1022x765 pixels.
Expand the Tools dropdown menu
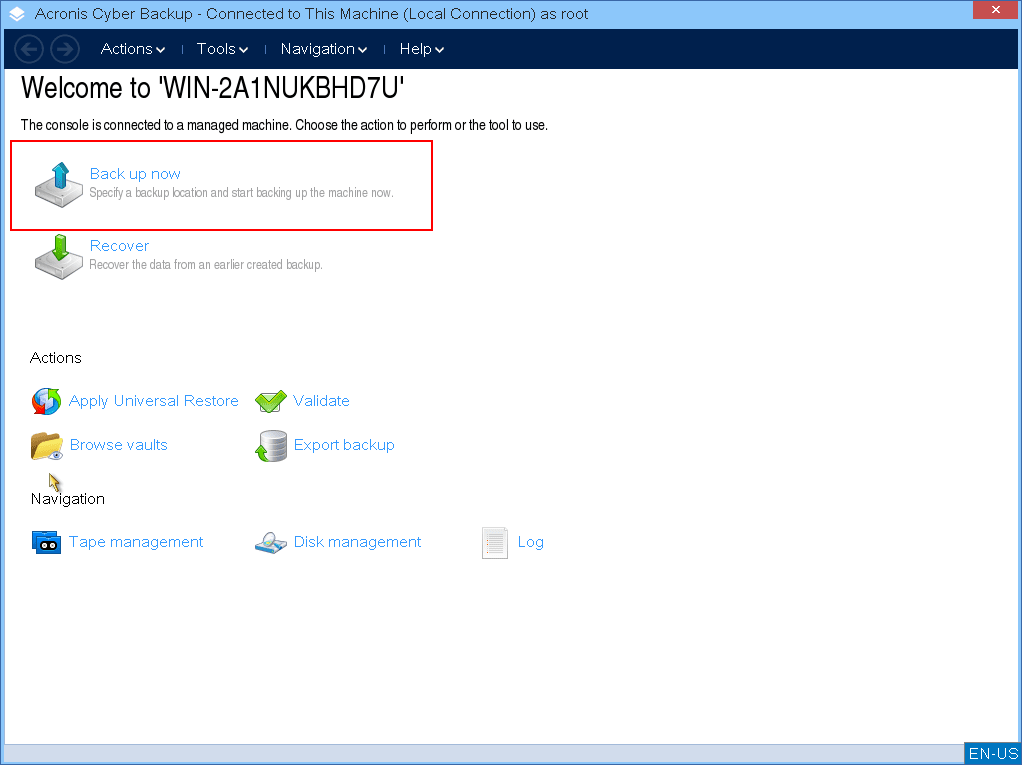pos(222,49)
